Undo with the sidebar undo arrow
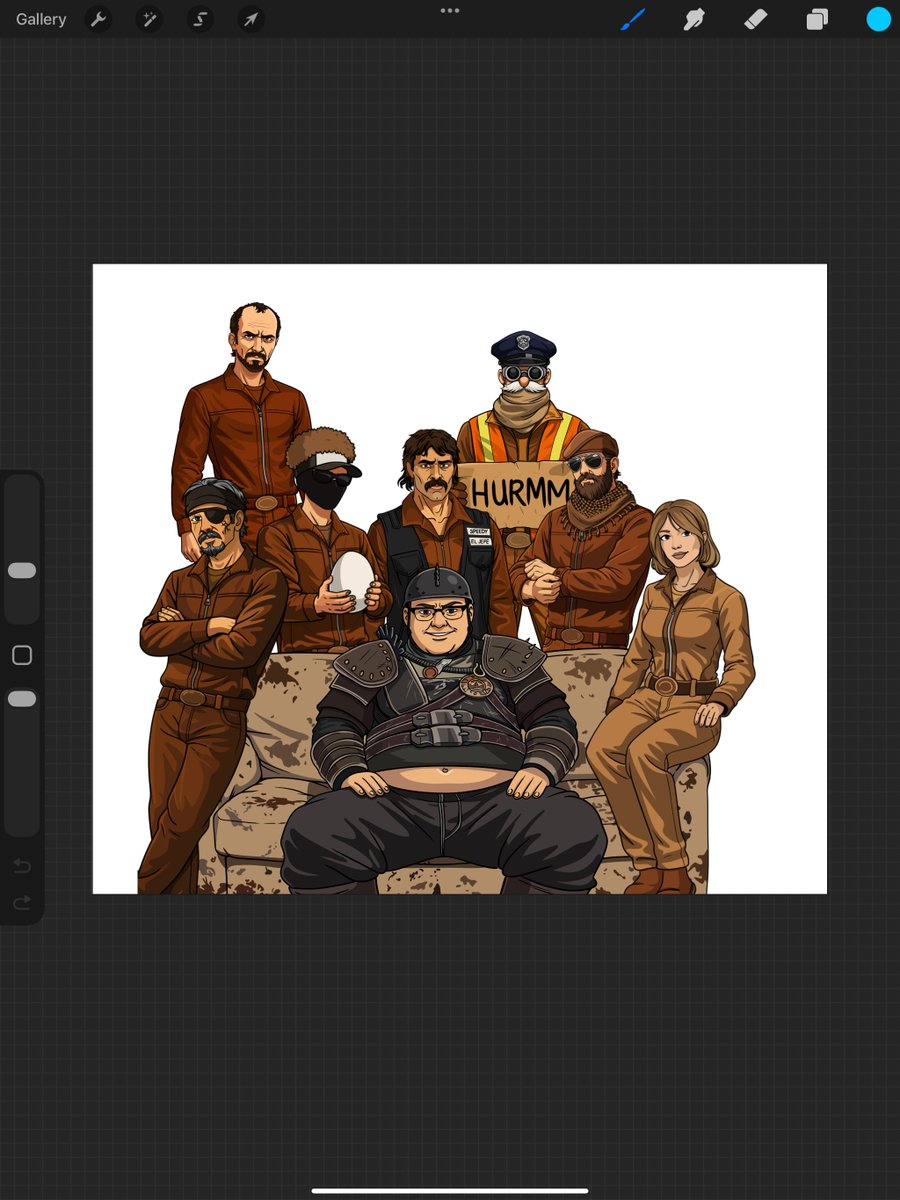 point(22,866)
